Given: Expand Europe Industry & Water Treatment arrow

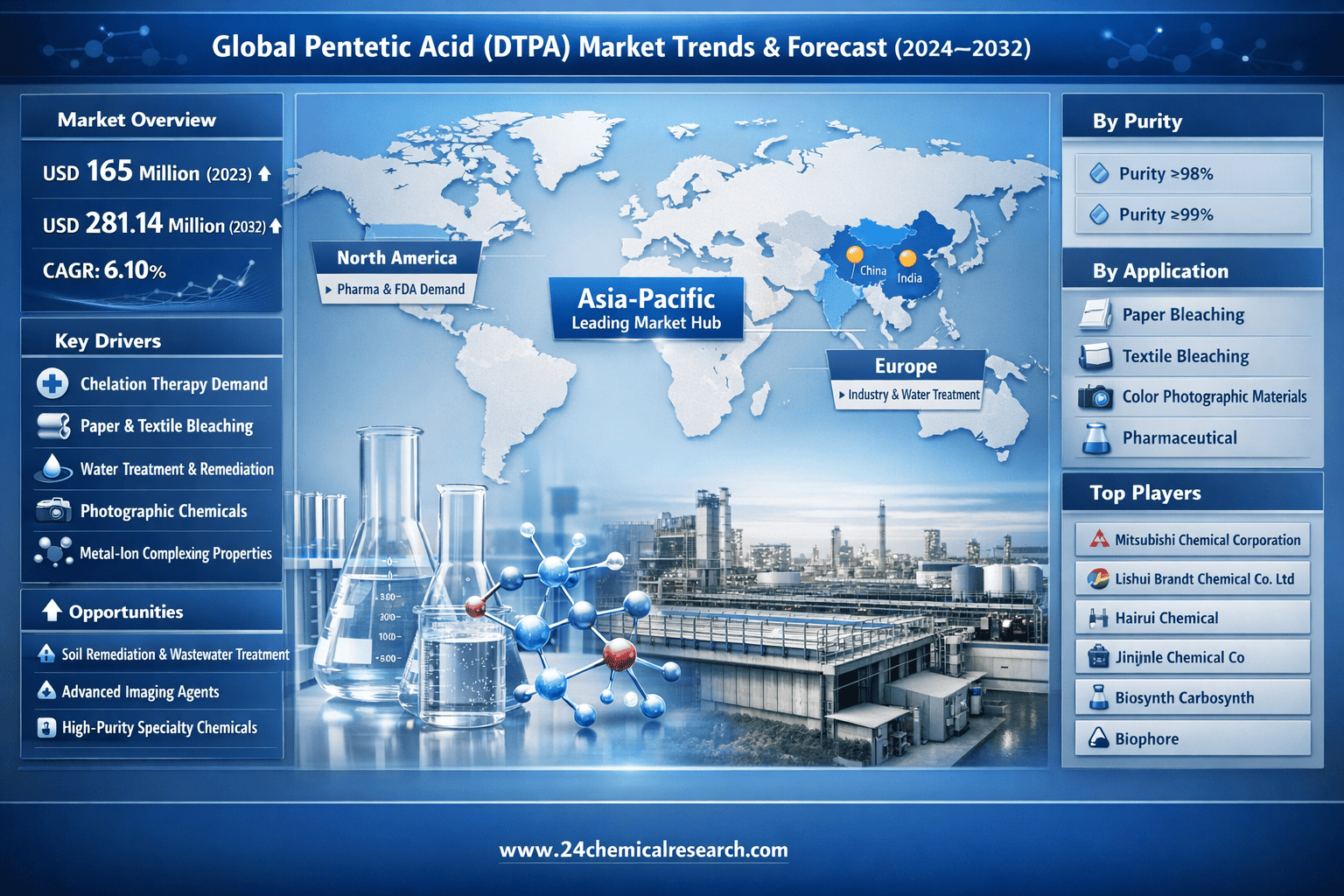Looking at the screenshot, I should pyautogui.click(x=841, y=395).
